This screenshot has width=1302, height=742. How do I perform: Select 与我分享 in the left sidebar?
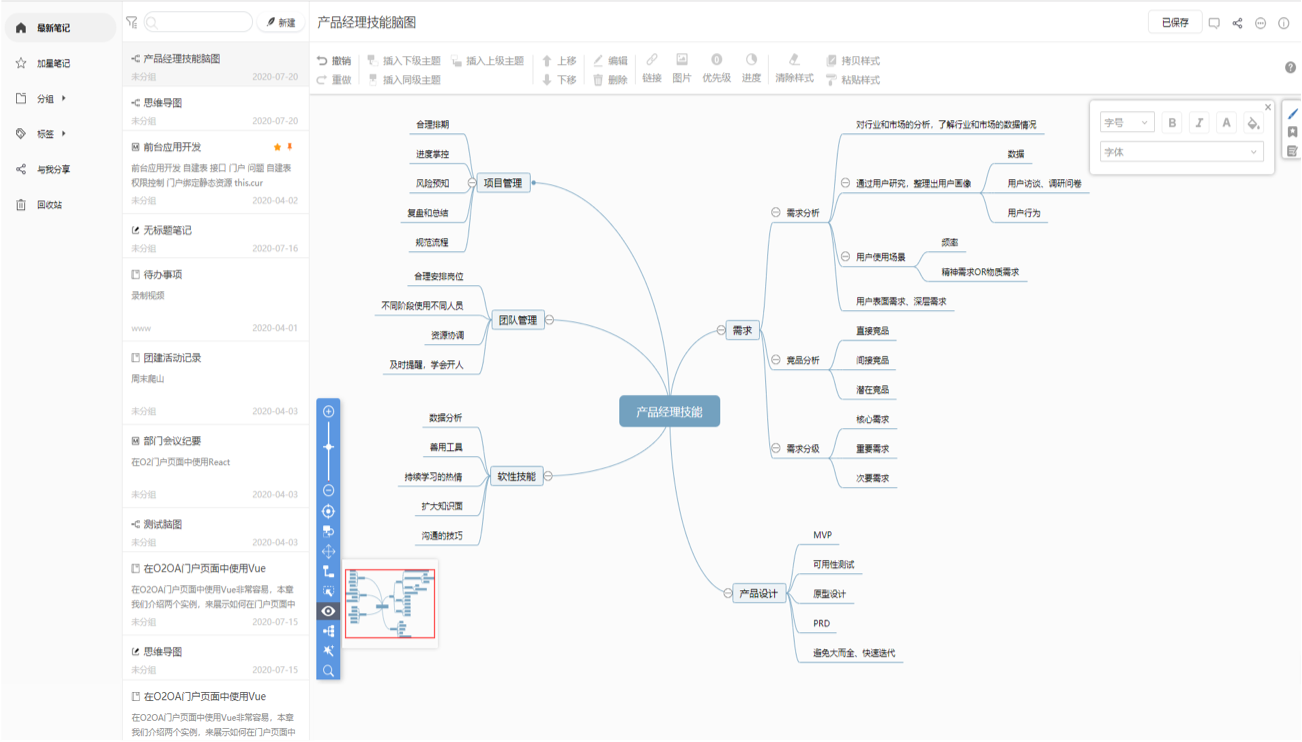tap(53, 170)
